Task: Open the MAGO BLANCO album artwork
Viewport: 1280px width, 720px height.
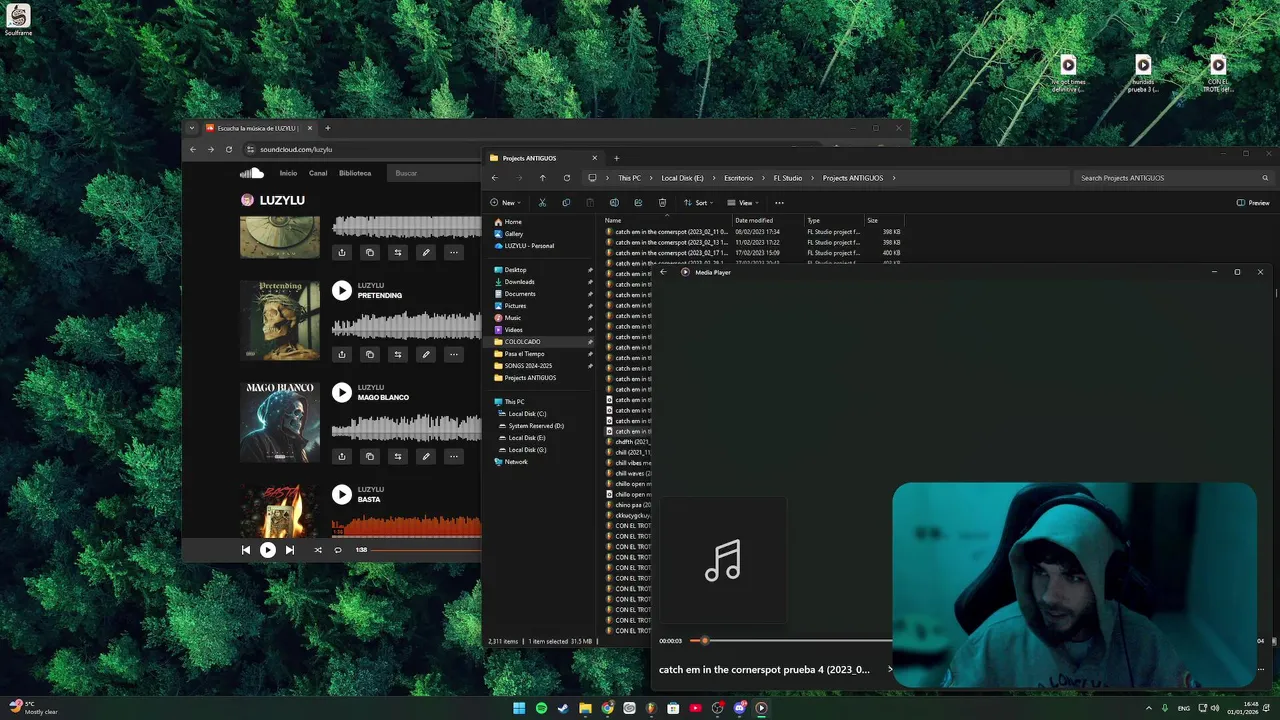Action: [x=280, y=422]
